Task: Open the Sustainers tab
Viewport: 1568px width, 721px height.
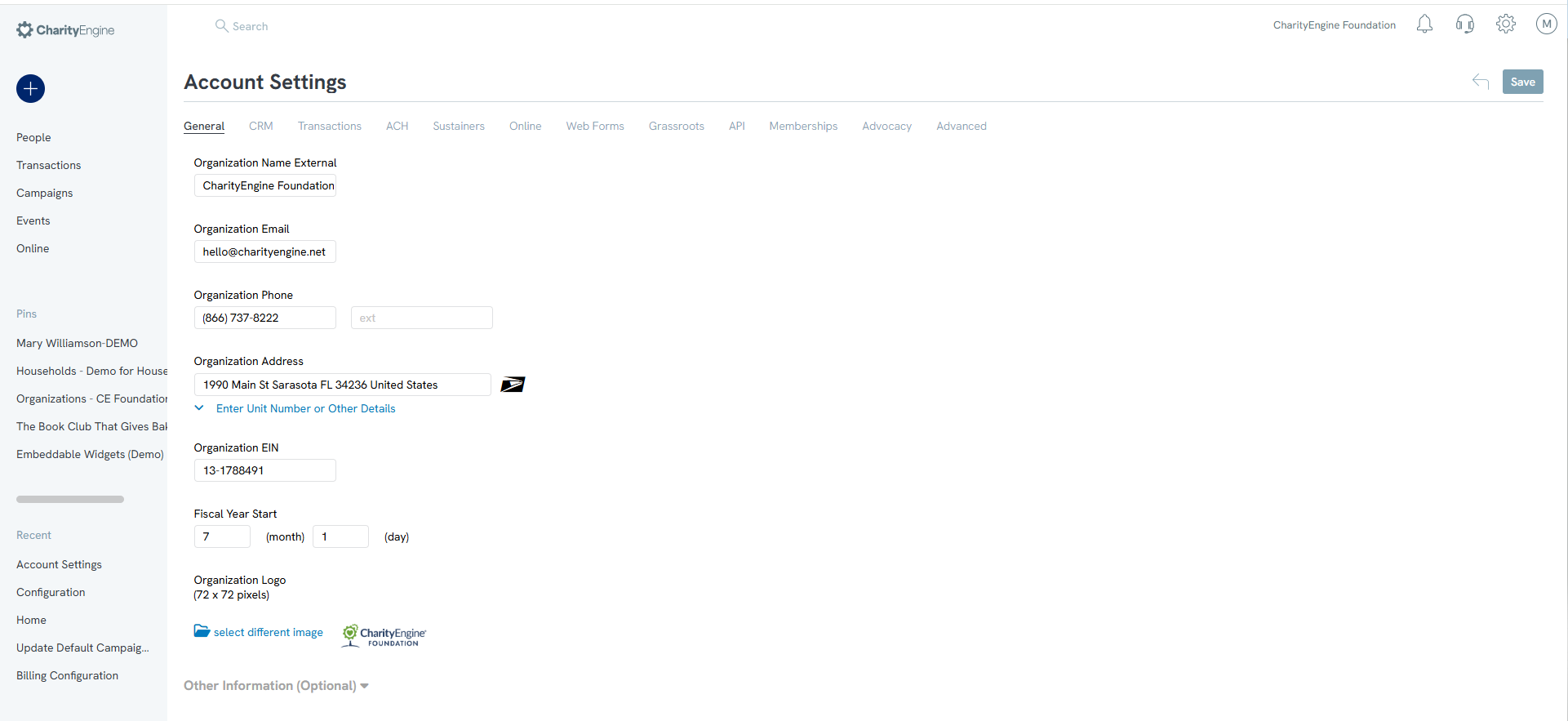Action: tap(459, 126)
